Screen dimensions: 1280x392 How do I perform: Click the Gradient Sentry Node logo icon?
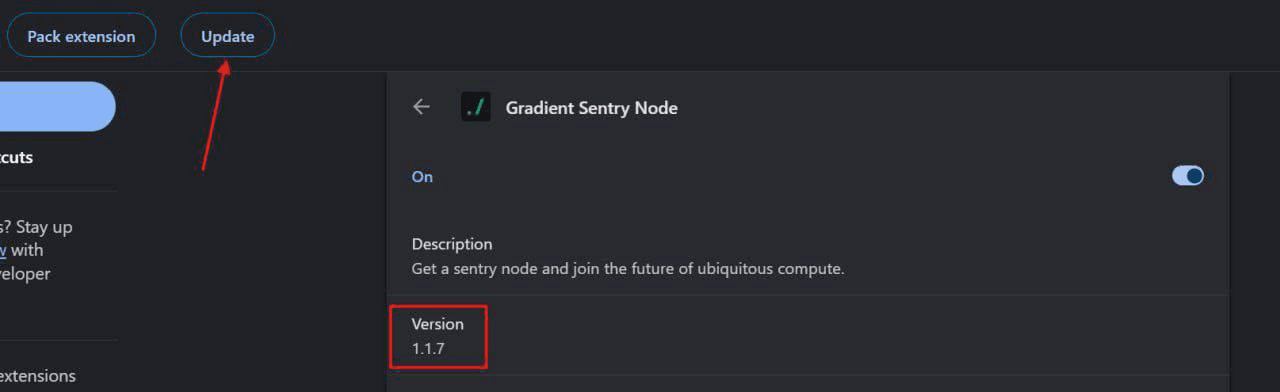tap(476, 107)
